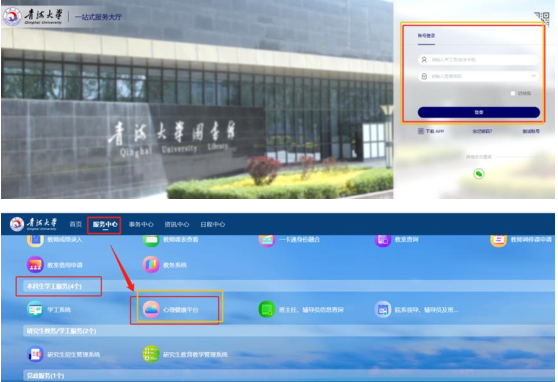558x382 pixels.
Task: Open the 学工系统 service icon
Action: [35, 310]
